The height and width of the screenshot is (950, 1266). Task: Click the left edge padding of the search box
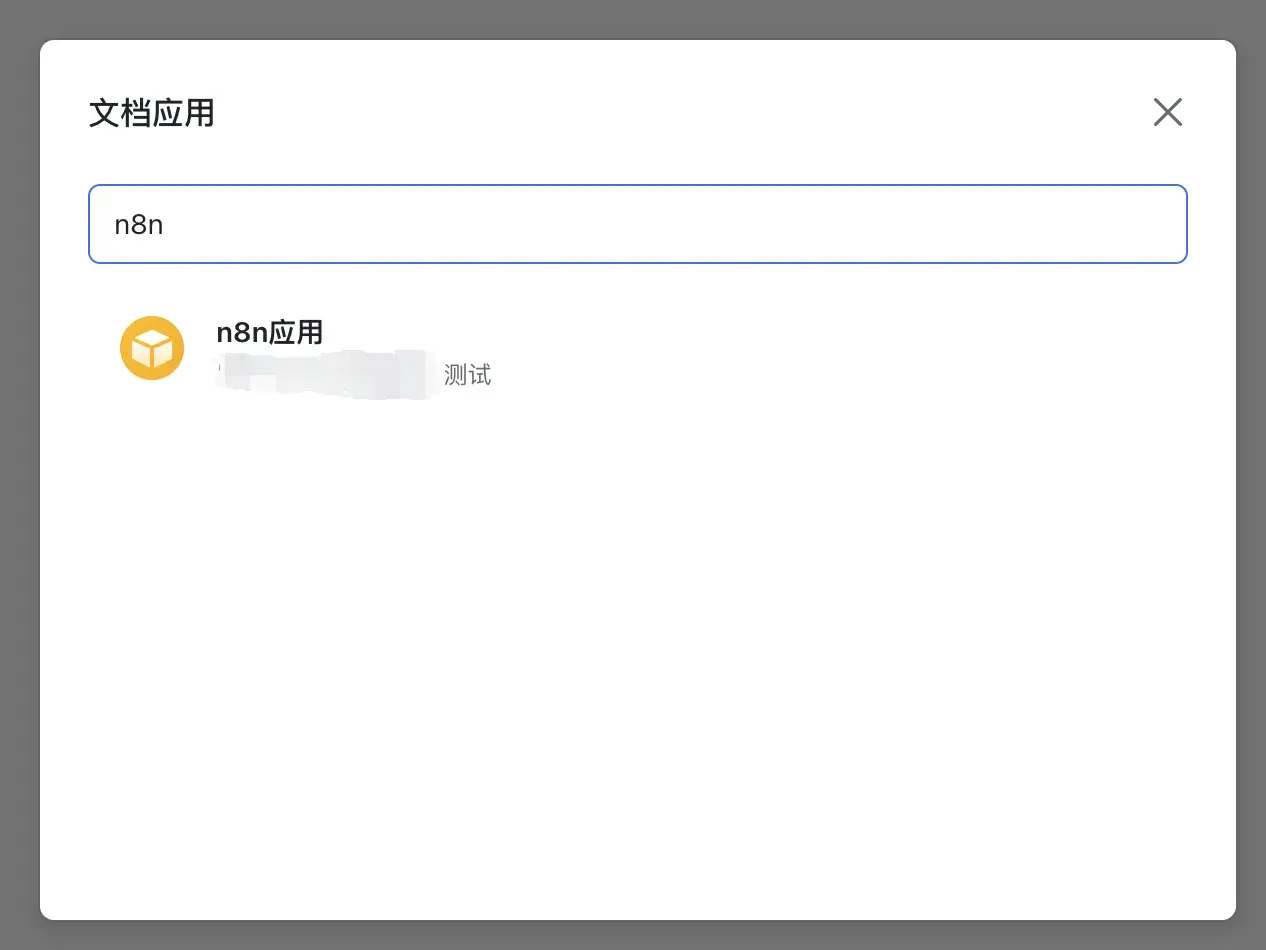[101, 224]
